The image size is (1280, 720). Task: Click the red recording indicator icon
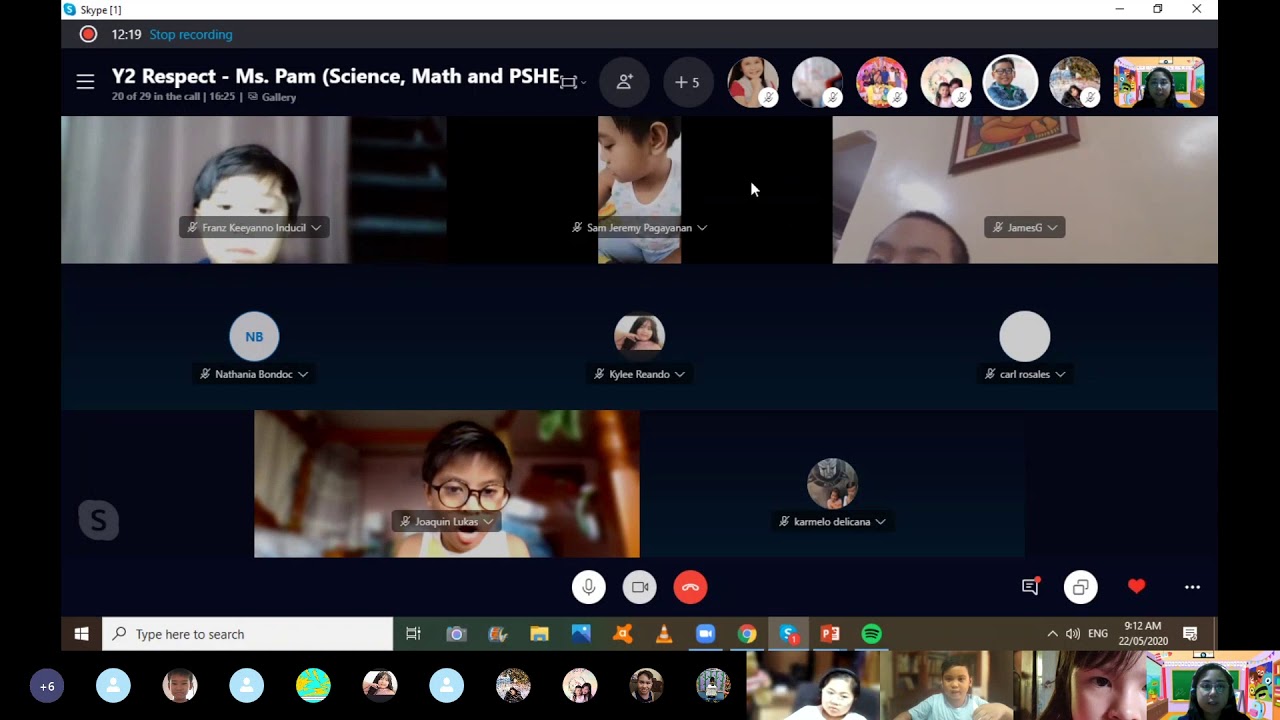click(88, 34)
